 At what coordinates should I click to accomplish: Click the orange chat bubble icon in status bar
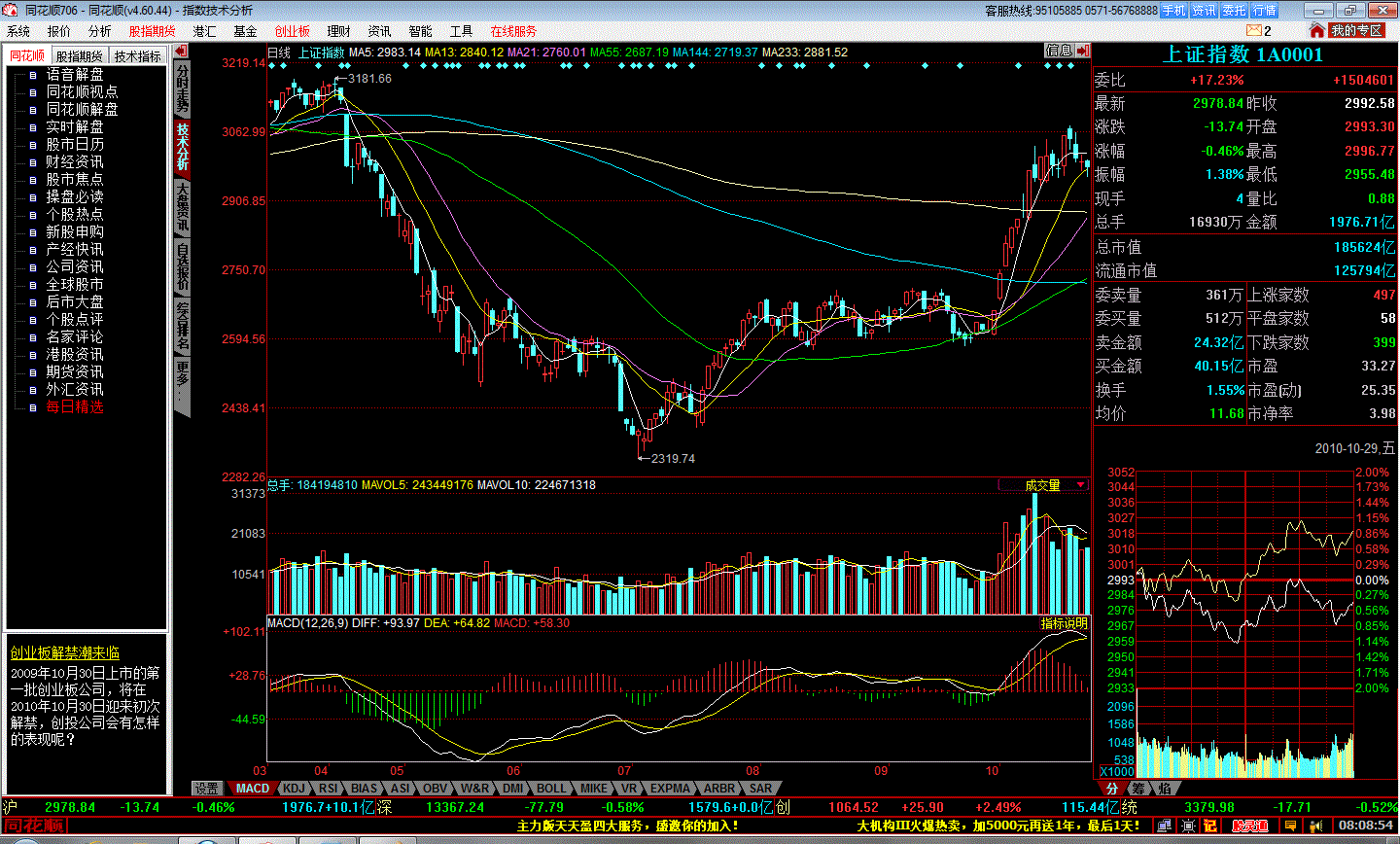[x=1290, y=826]
